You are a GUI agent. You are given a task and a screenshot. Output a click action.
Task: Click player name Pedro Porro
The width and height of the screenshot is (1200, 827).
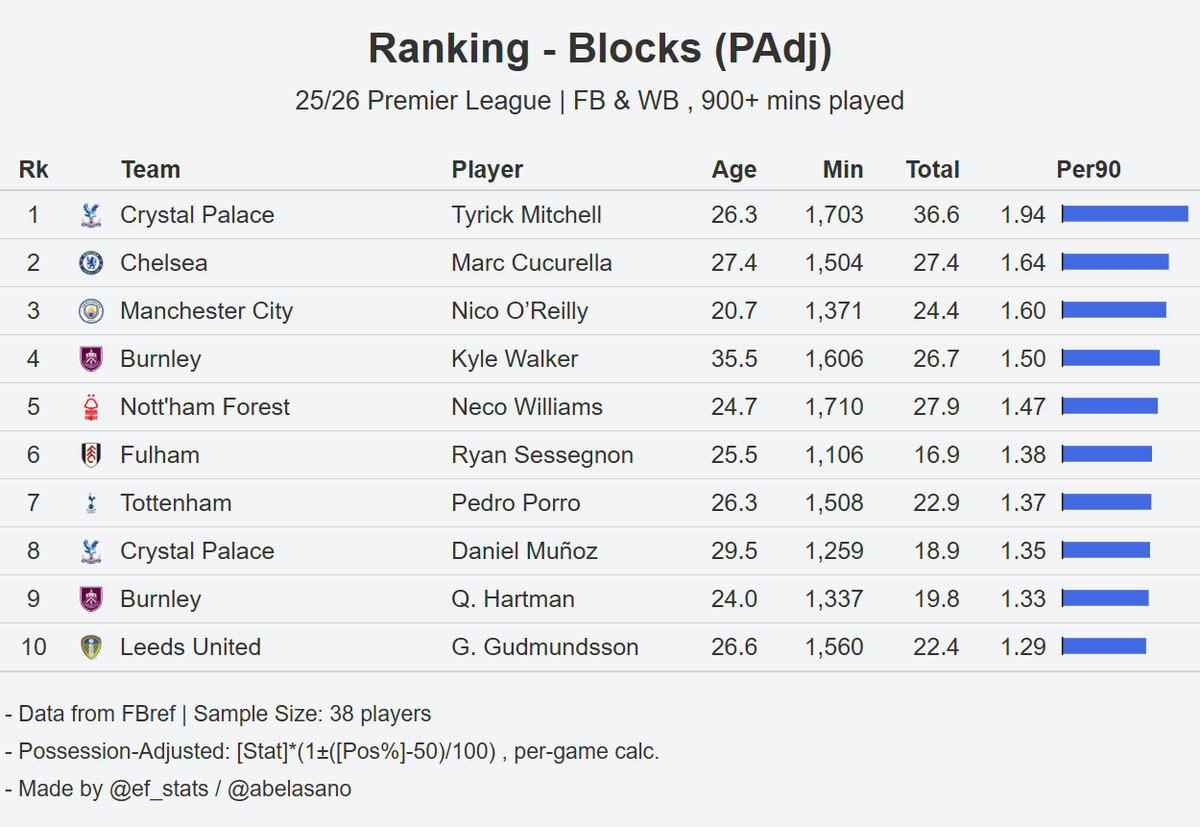tap(516, 503)
